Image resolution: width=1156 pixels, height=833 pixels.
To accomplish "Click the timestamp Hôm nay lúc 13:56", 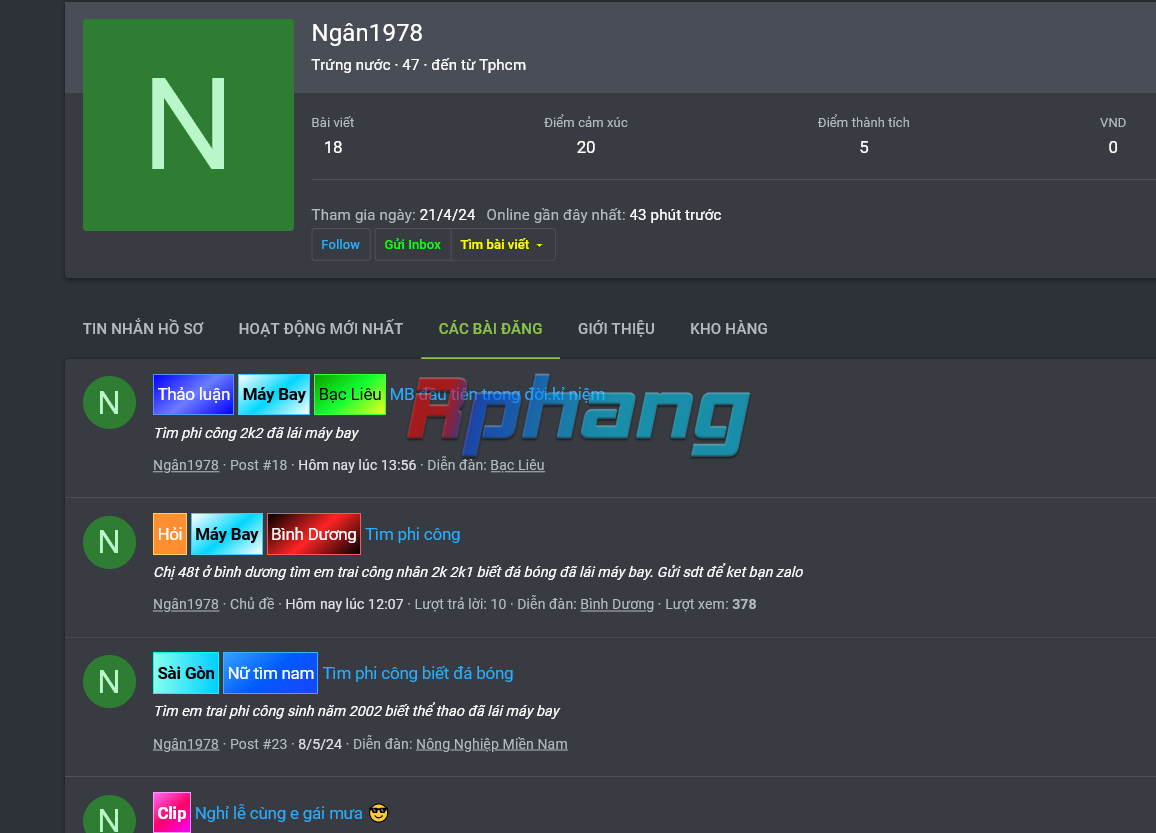I will coord(357,465).
